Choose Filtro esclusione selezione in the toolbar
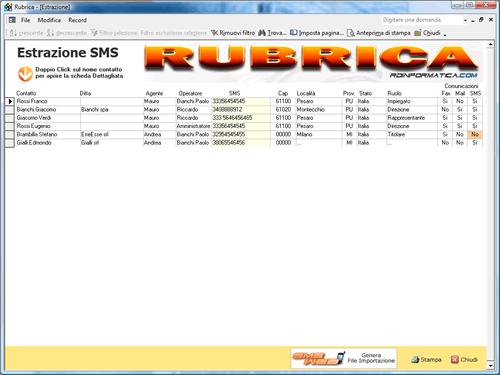This screenshot has height=375, width=500. click(173, 33)
